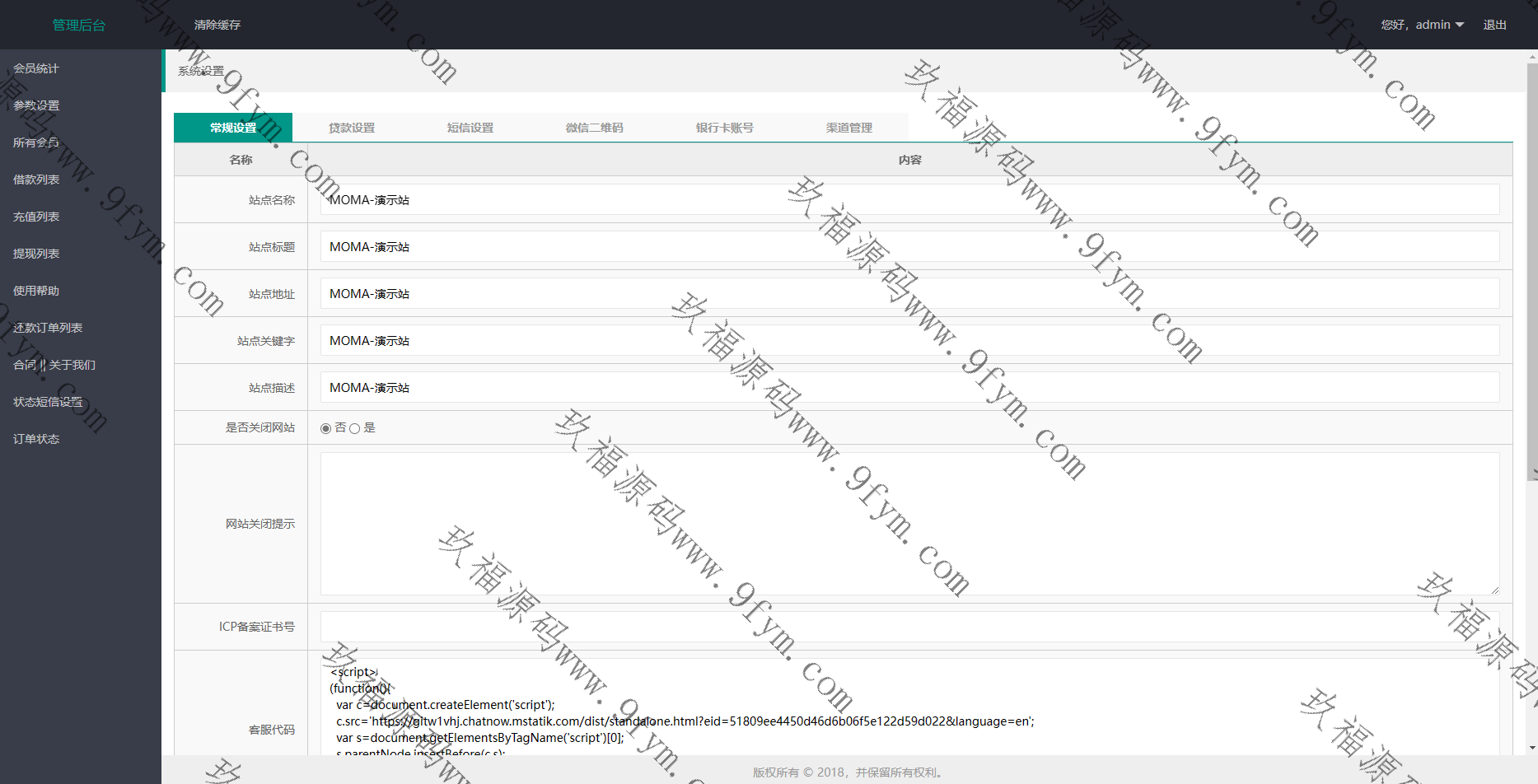Open 订单状态 in the sidebar
The image size is (1538, 784).
[x=36, y=439]
